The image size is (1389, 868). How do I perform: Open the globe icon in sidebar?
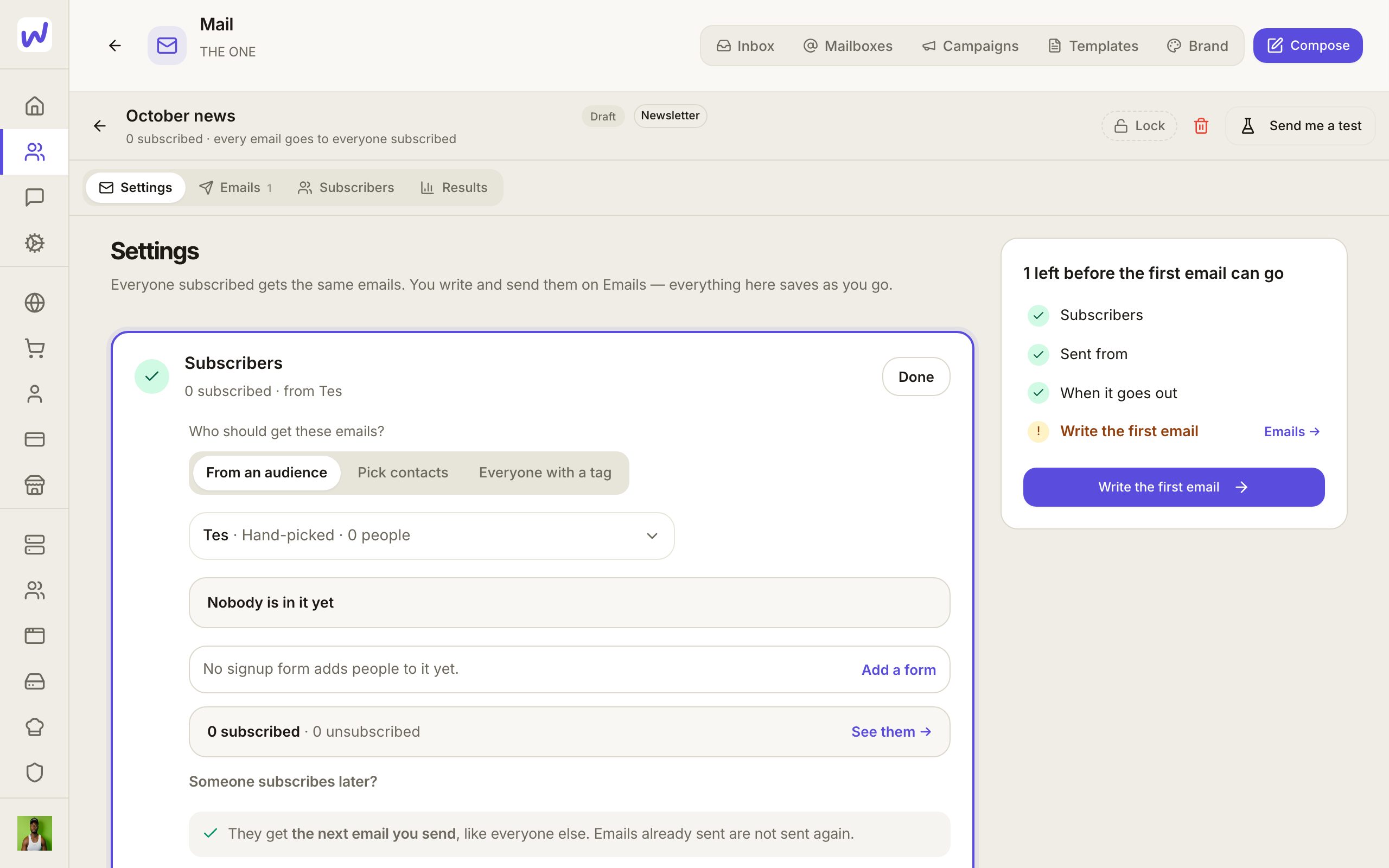(34, 303)
